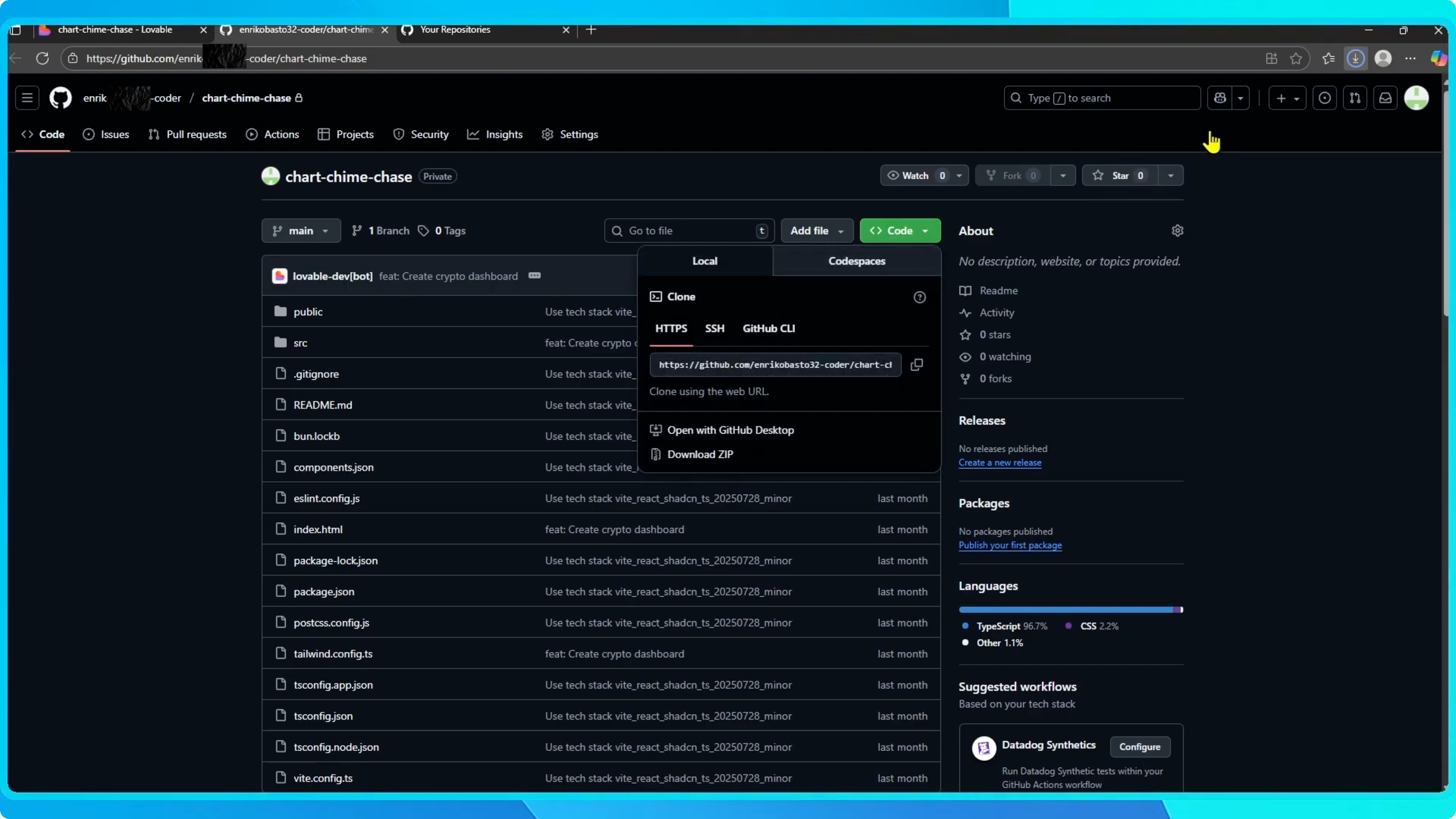Copy the HTTPS clone URL to clipboard
This screenshot has height=819, width=1456.
(917, 364)
